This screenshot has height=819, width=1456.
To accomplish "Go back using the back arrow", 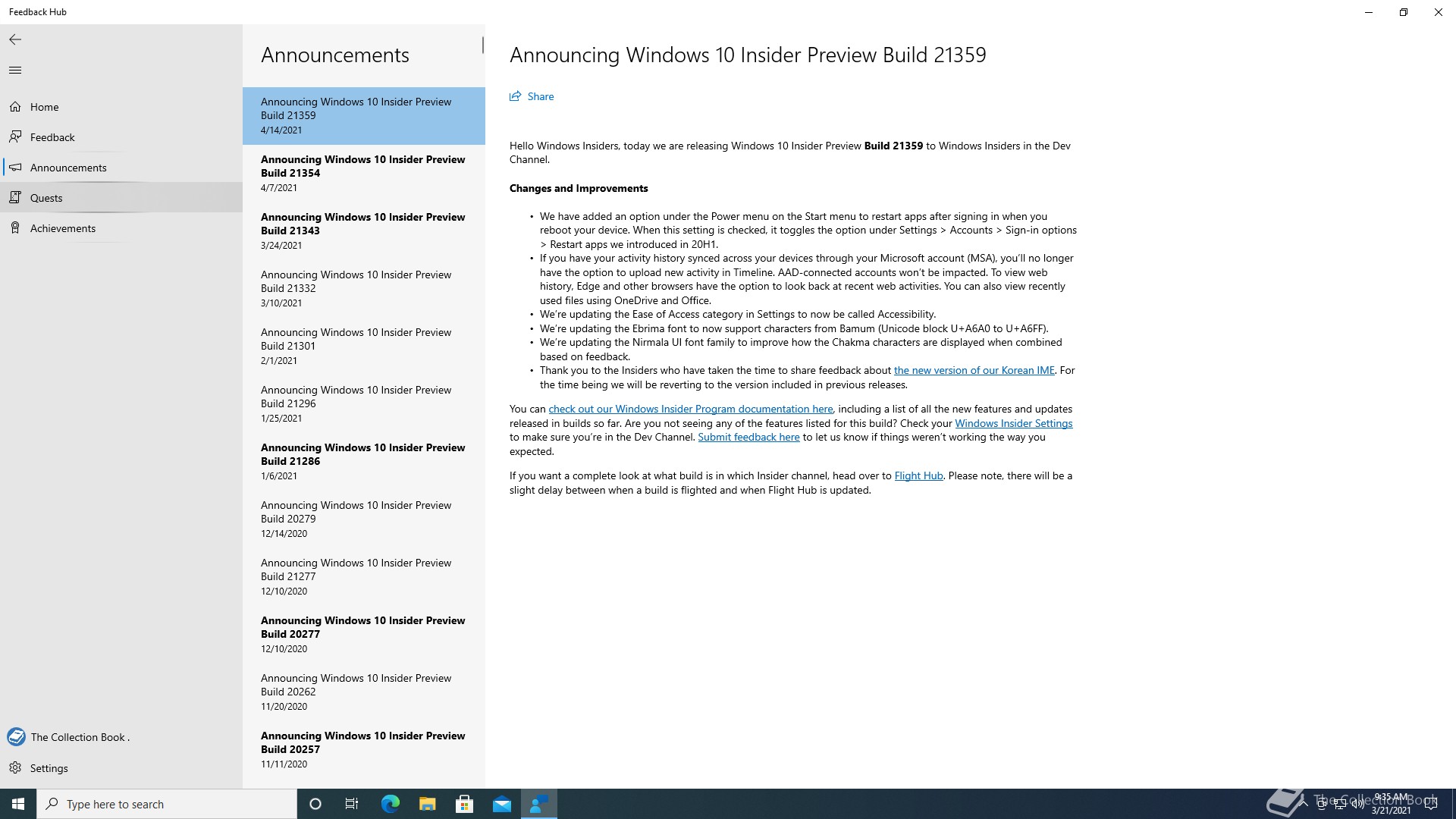I will click(15, 39).
